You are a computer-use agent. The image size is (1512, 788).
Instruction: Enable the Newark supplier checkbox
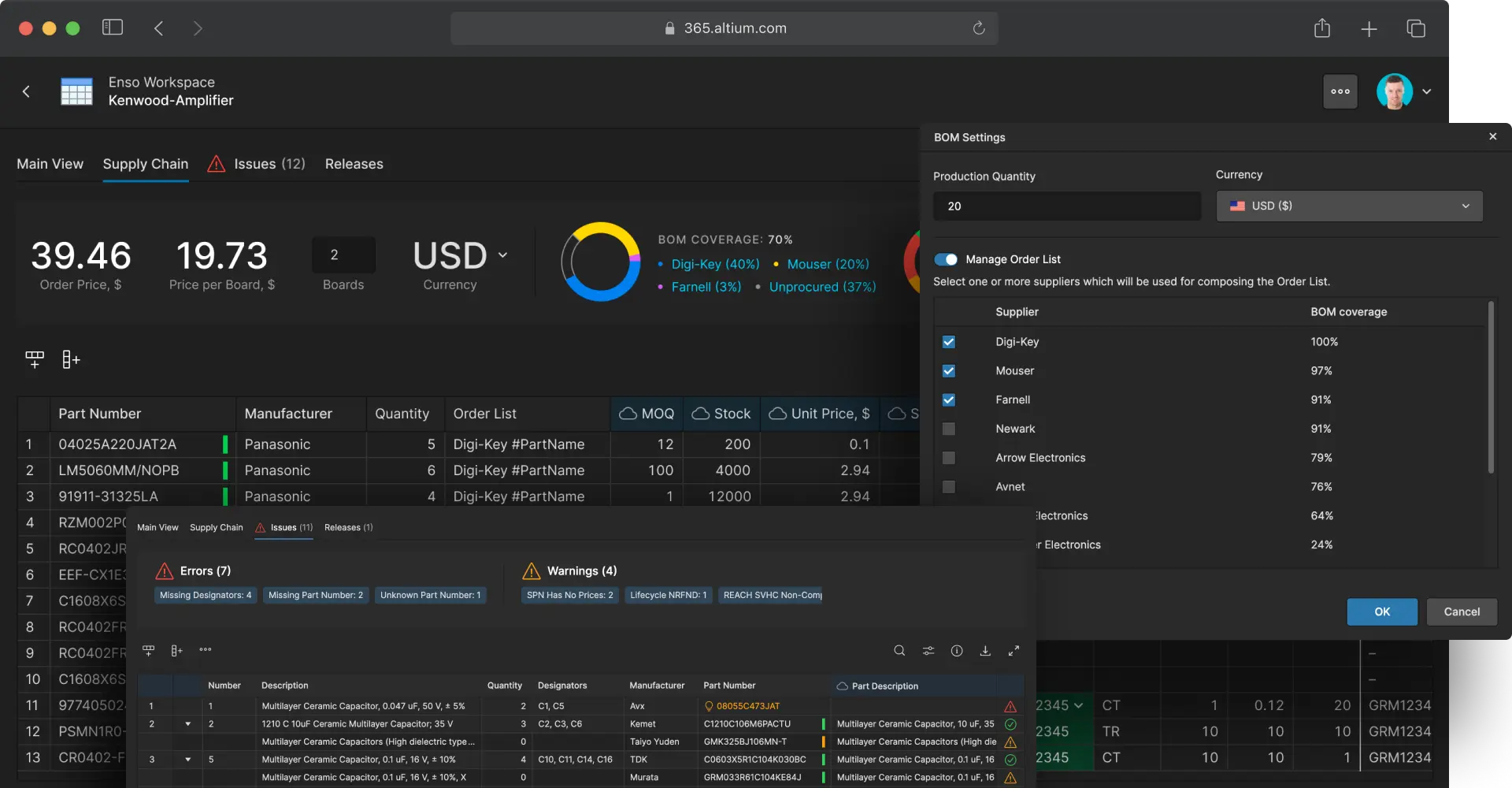[x=949, y=429]
